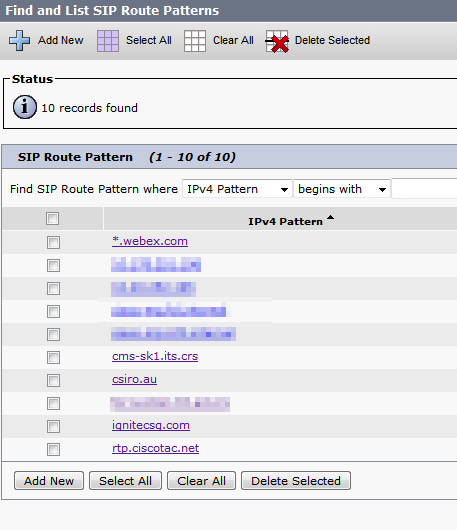457x530 pixels.
Task: Click the empty grid Clear All icon
Action: [195, 41]
